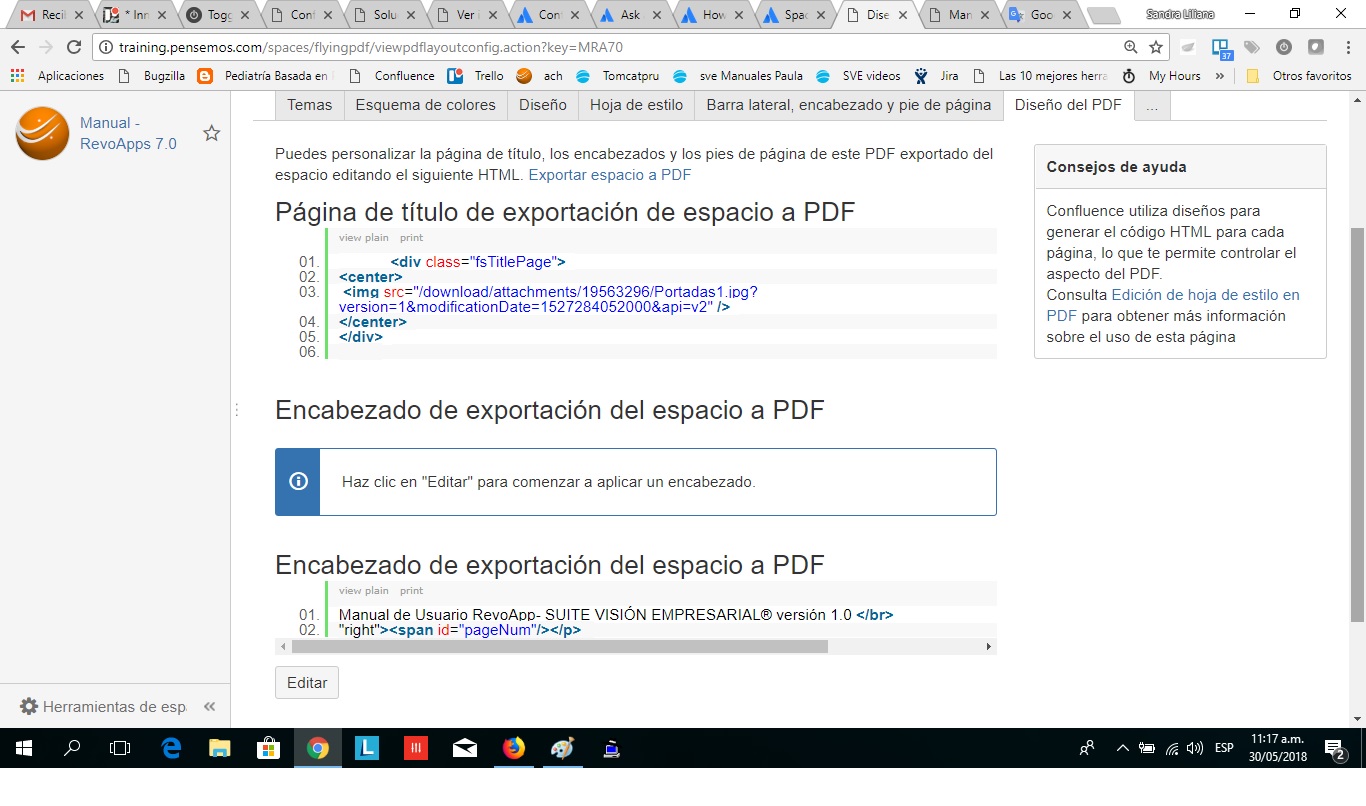Close the current Diseño browser tab

903,15
